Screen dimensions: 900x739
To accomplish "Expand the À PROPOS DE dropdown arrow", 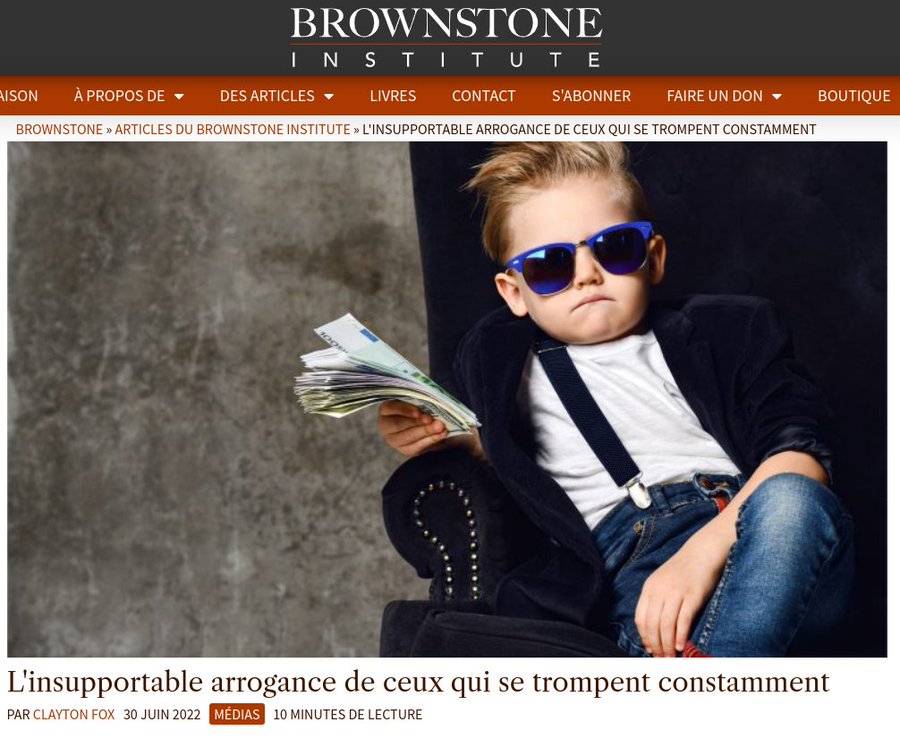I will point(179,96).
